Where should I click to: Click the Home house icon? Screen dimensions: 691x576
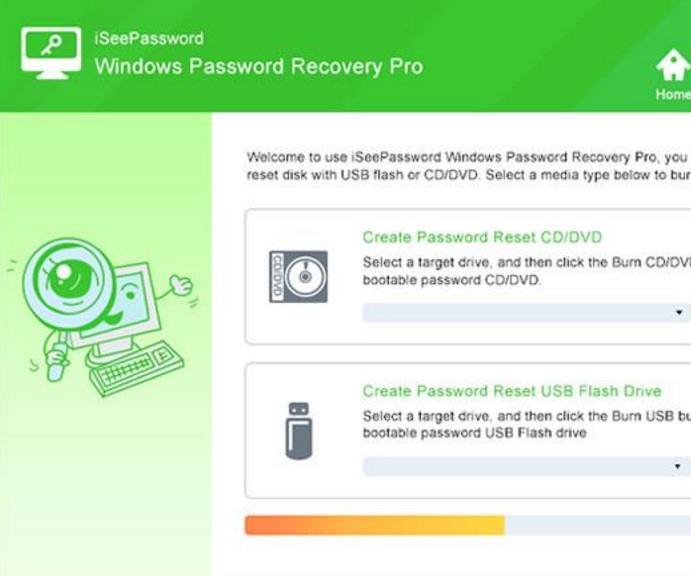tap(673, 65)
